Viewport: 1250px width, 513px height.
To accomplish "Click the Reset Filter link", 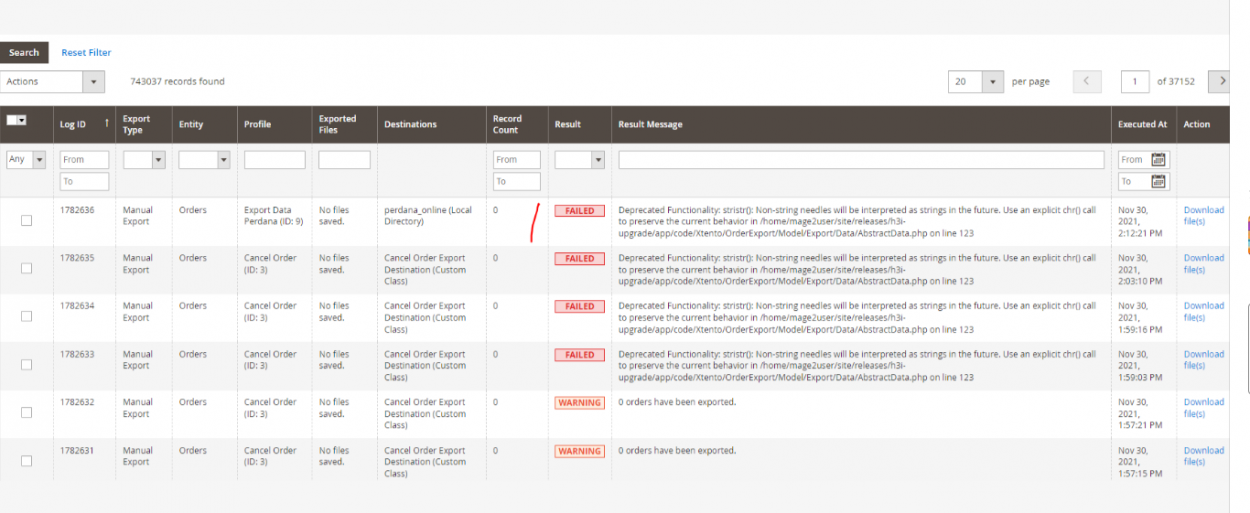I will [x=86, y=53].
